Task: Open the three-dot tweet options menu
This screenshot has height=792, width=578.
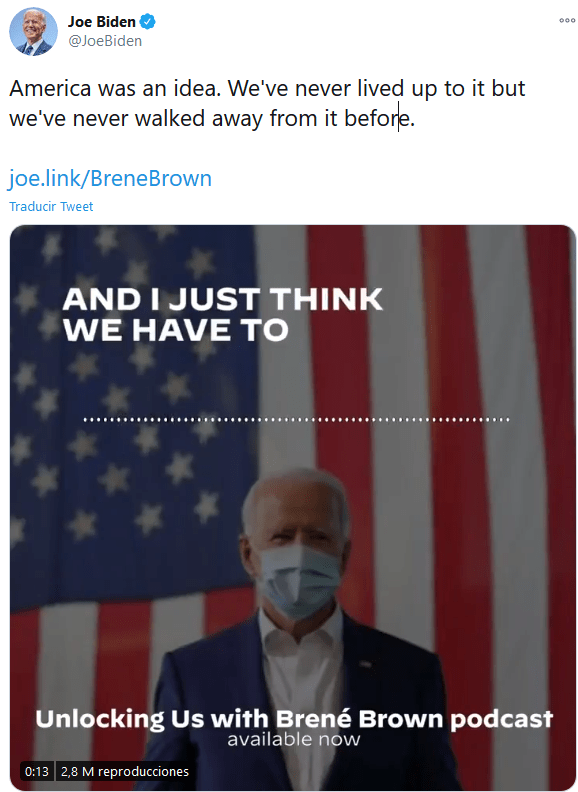Action: (x=566, y=21)
